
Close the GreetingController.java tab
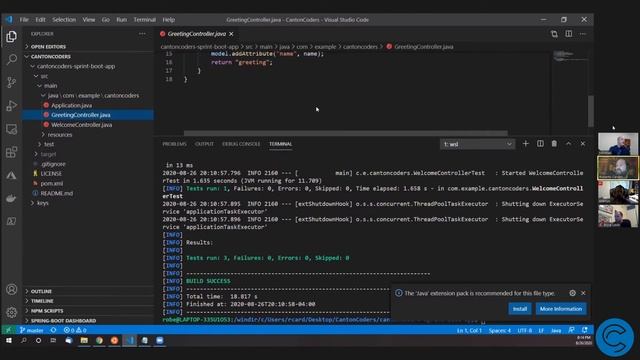[231, 34]
